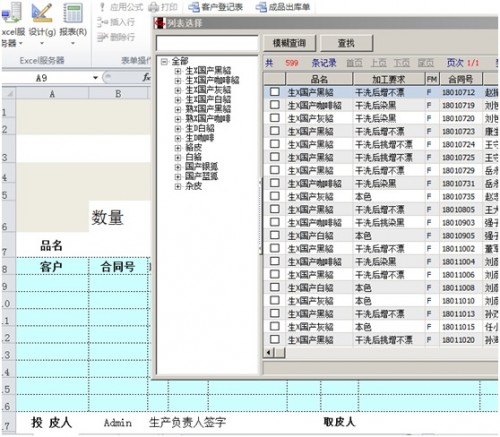
Task: Click the 应用公式 toolbar icon
Action: pos(102,7)
